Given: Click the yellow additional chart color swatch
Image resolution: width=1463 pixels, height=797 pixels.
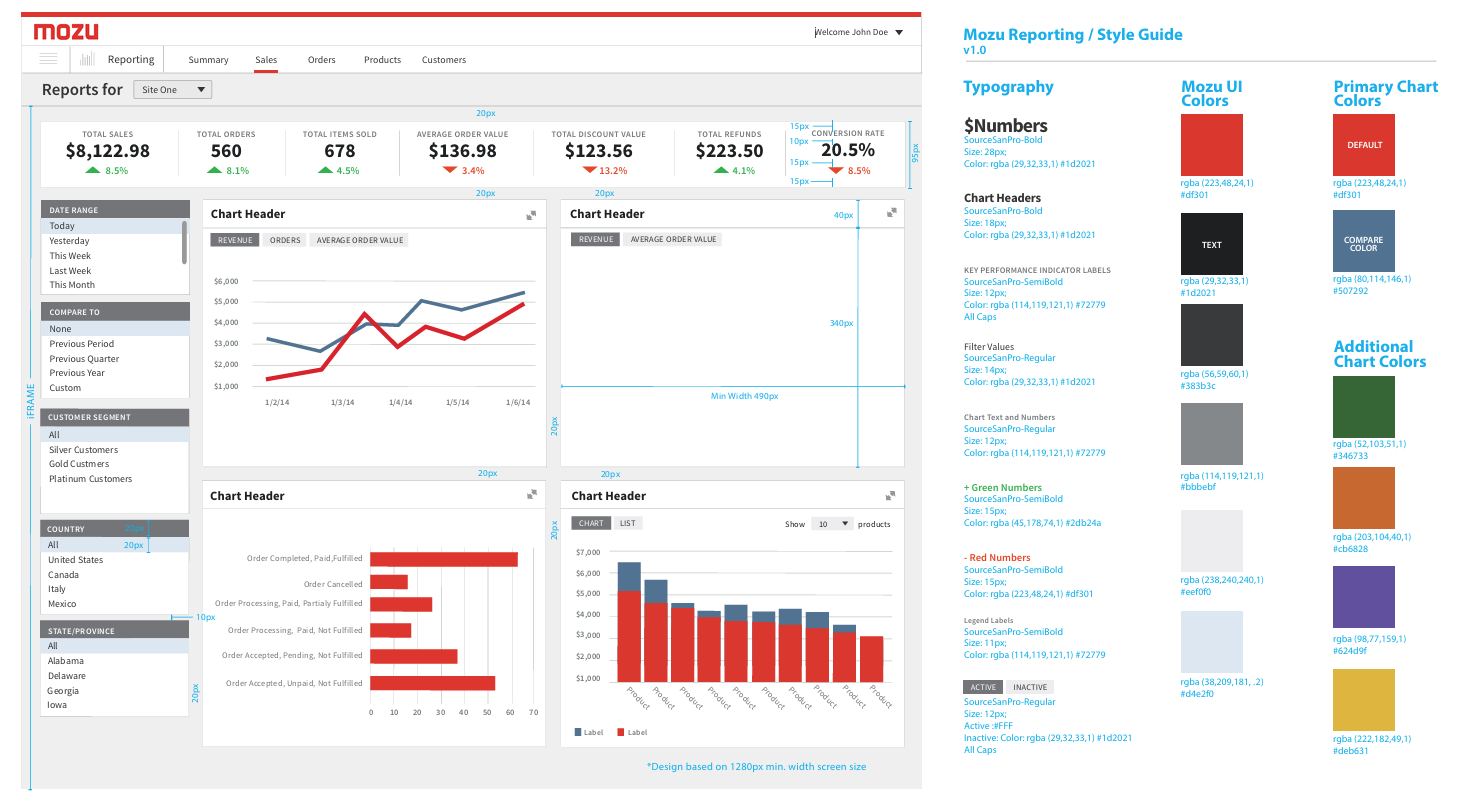Looking at the screenshot, I should tap(1364, 700).
